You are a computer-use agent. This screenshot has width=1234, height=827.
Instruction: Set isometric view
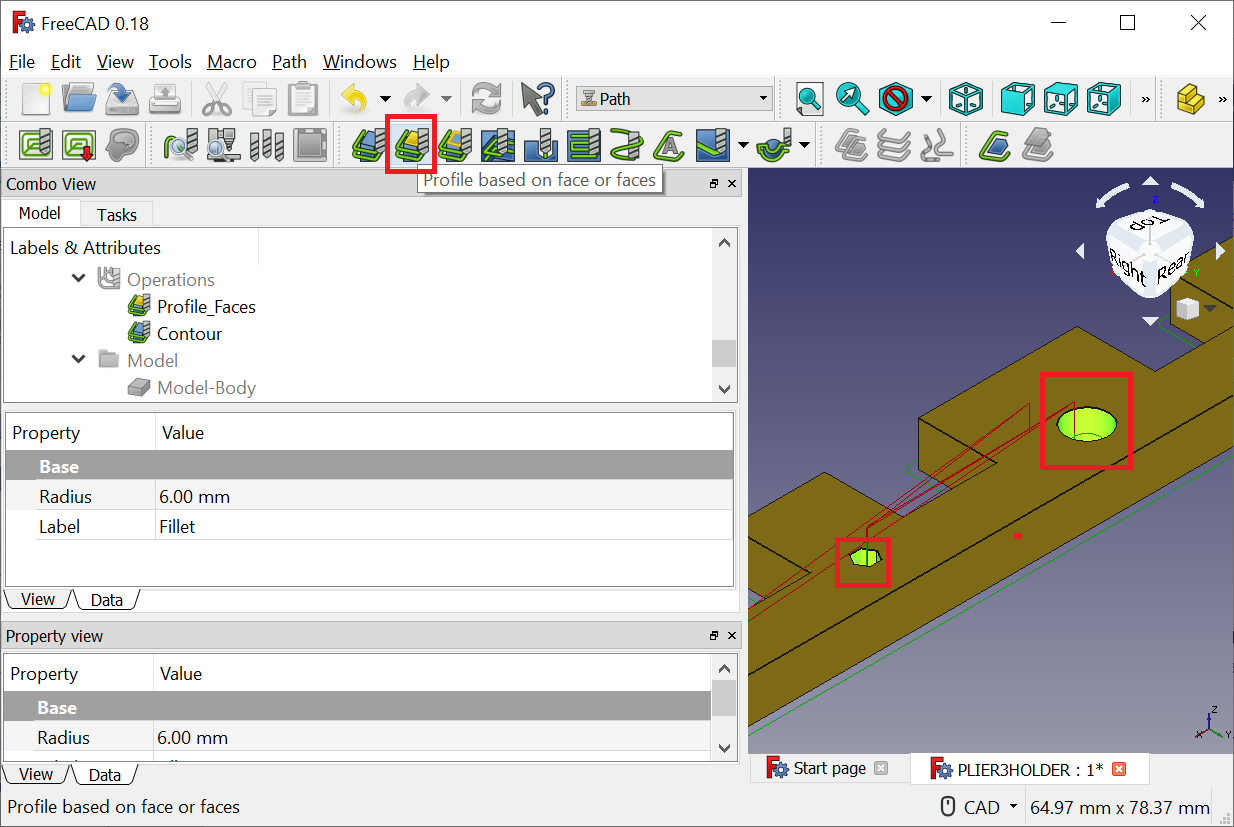point(966,98)
